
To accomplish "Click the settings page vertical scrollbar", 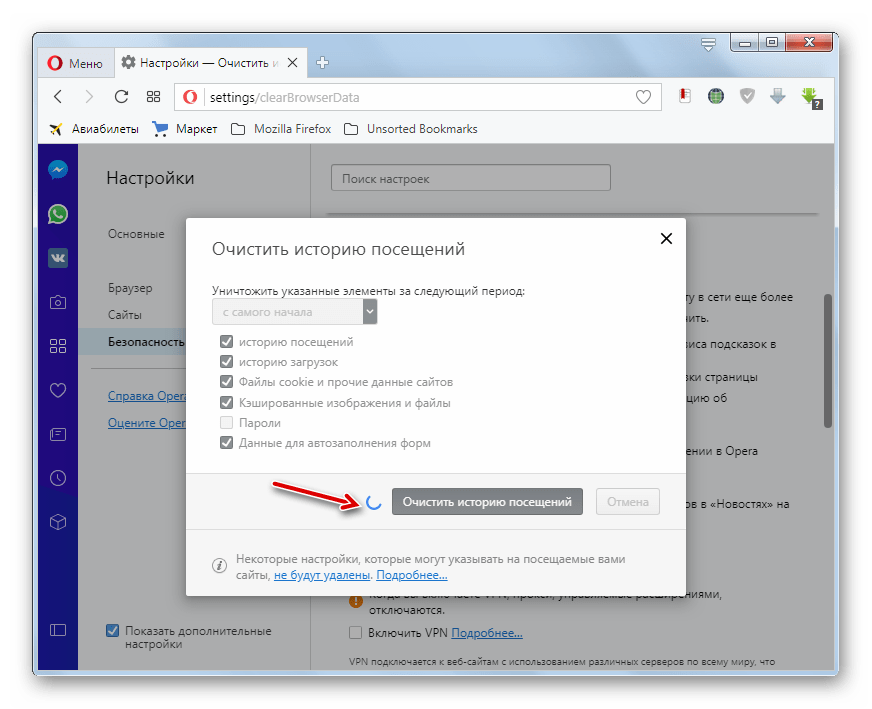I will click(x=828, y=361).
